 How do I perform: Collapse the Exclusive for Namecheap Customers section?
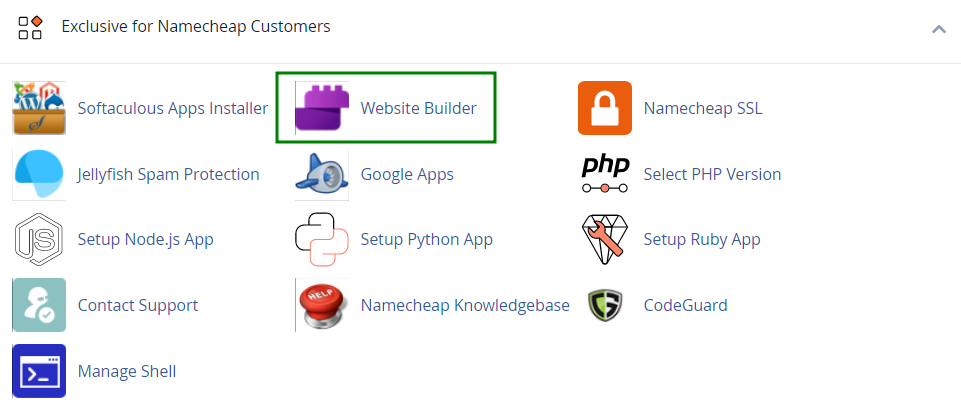[x=939, y=28]
